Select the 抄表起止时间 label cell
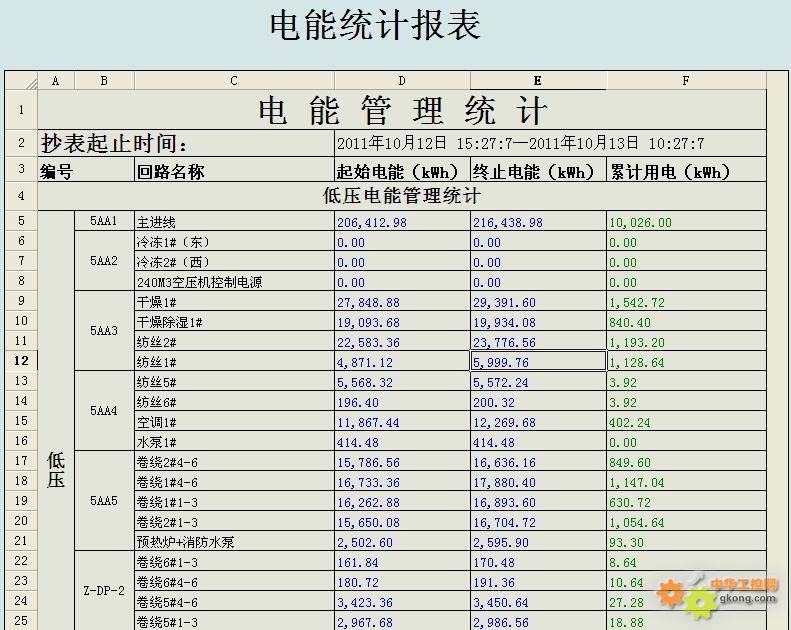 coord(185,144)
